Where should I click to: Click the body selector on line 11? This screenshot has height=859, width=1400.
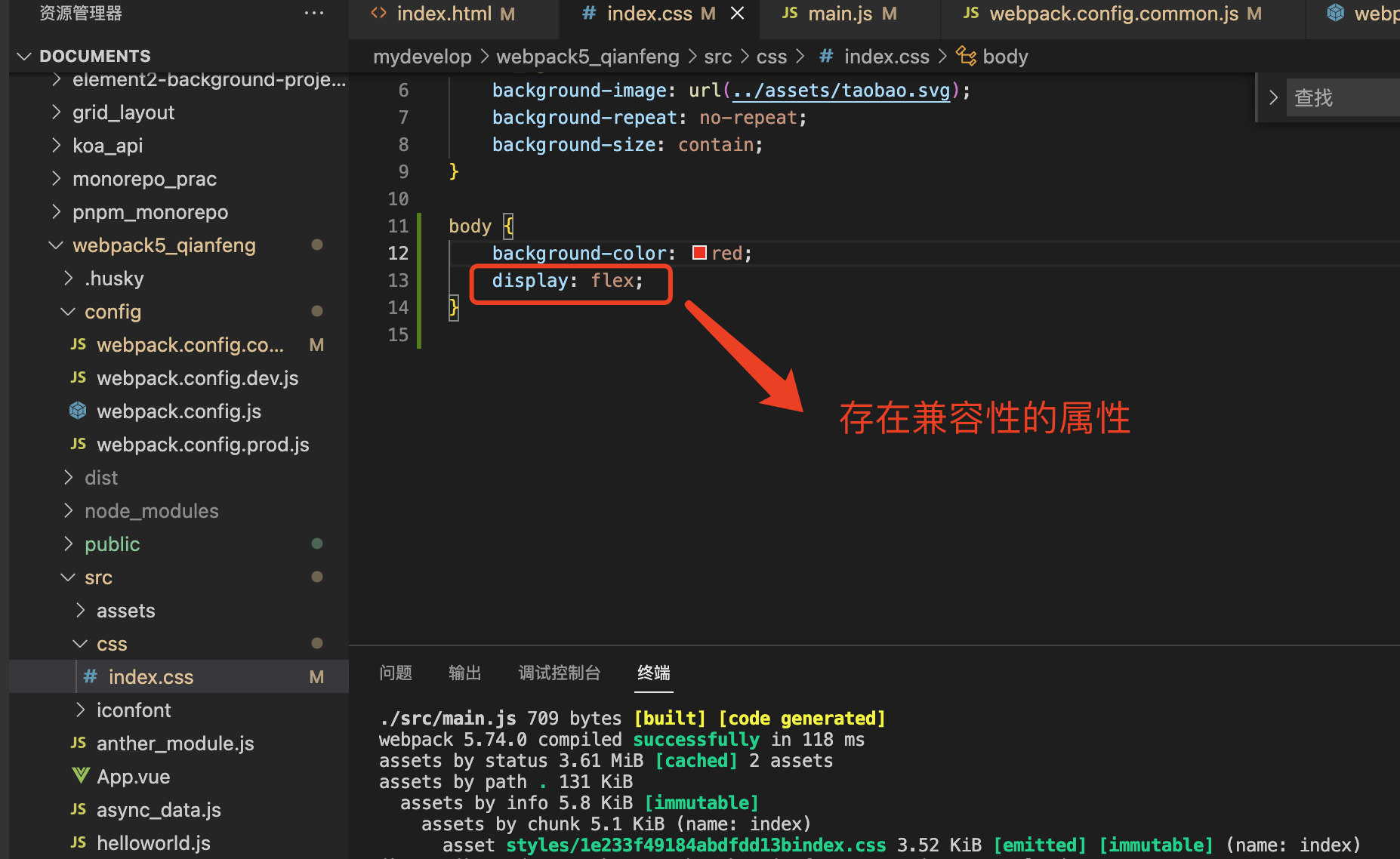point(470,226)
